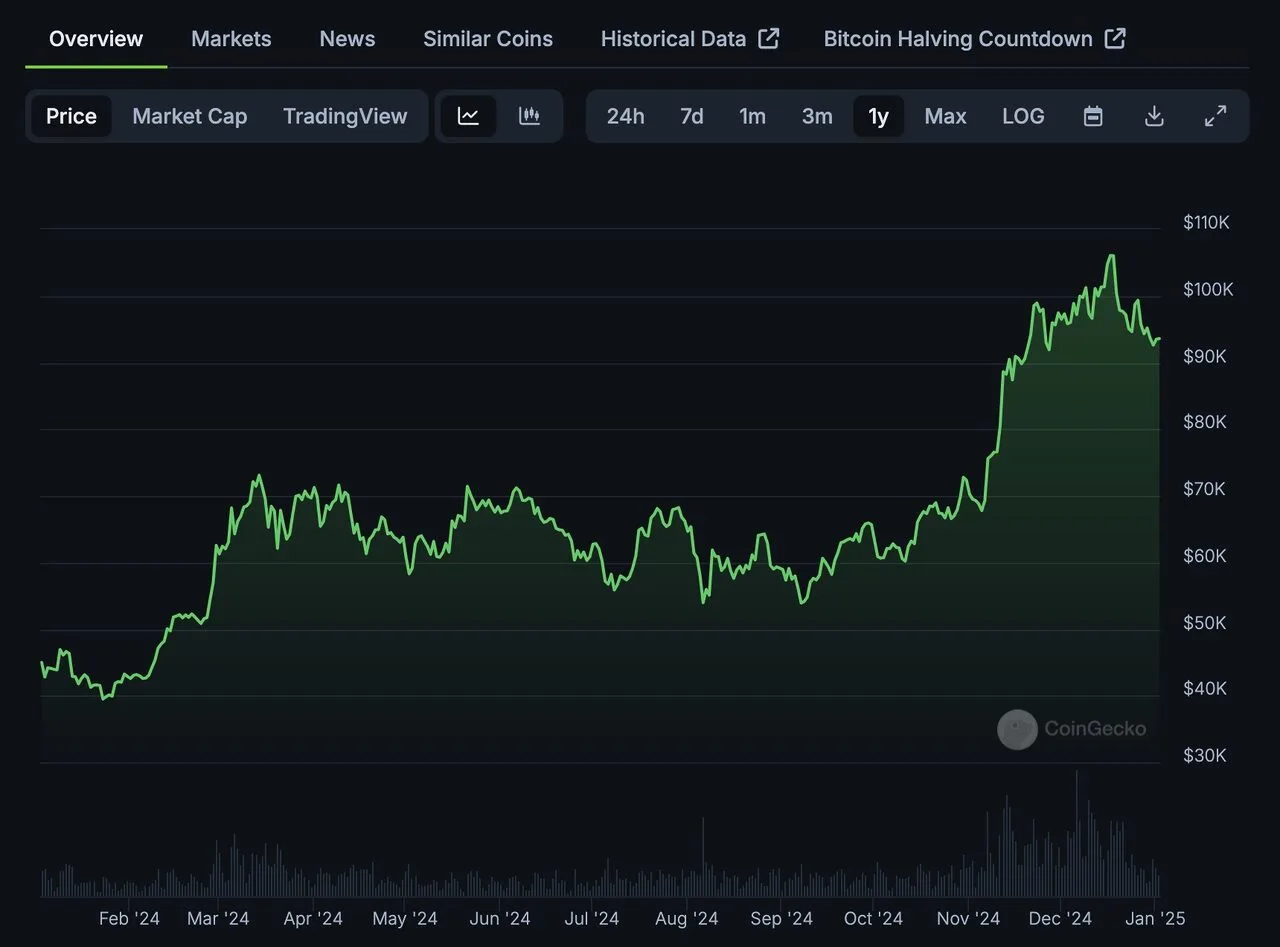Select the 24h time range
1280x947 pixels.
tap(625, 116)
